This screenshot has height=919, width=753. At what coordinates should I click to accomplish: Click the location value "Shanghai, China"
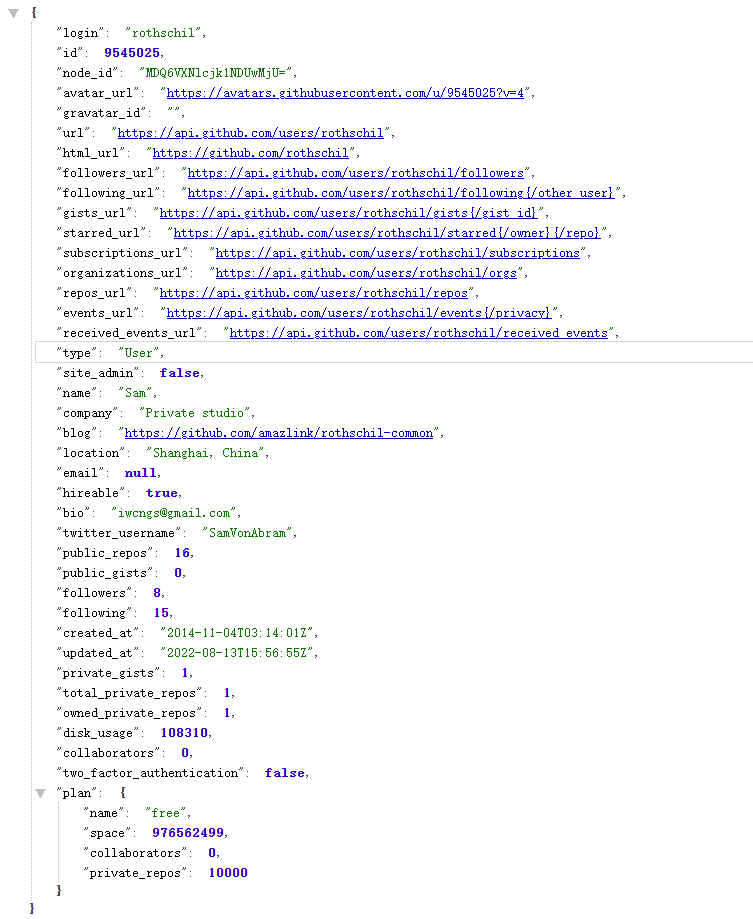tap(205, 452)
